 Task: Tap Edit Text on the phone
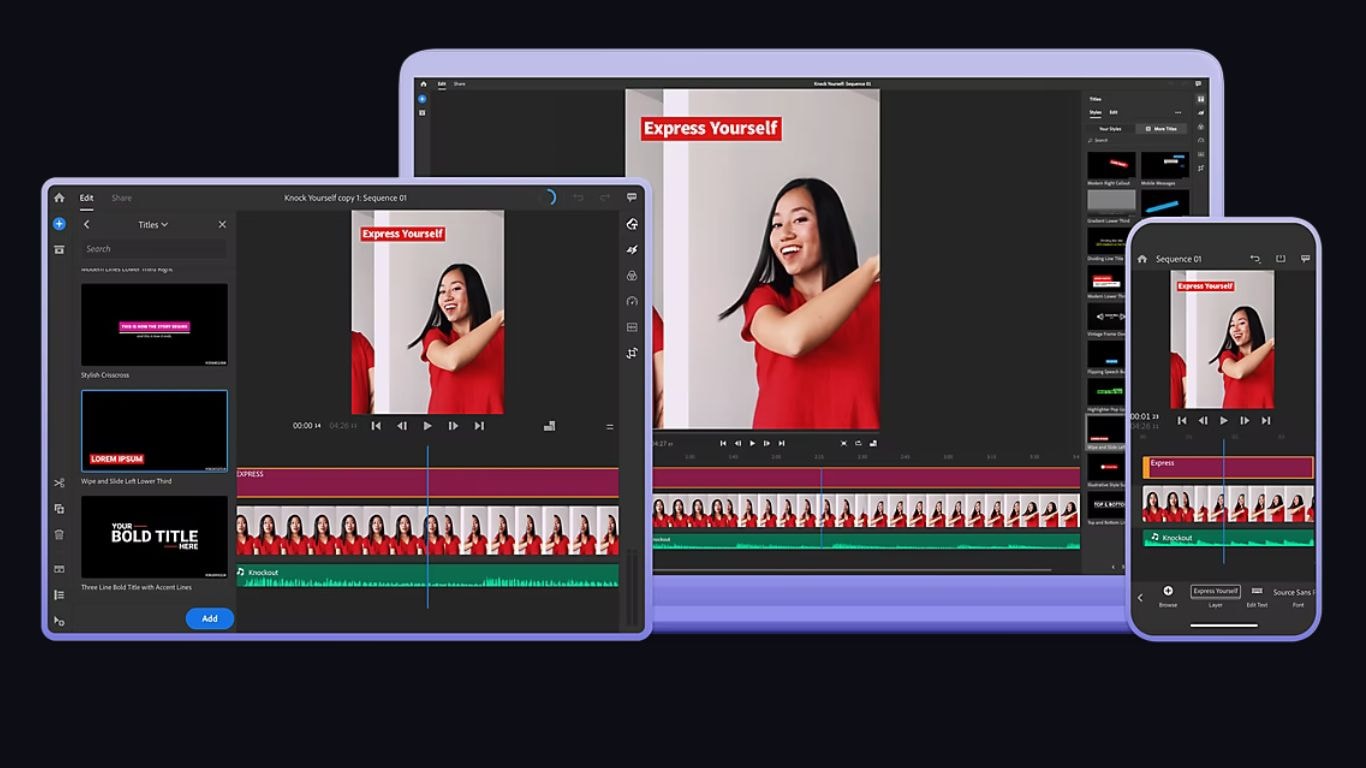coord(1257,595)
